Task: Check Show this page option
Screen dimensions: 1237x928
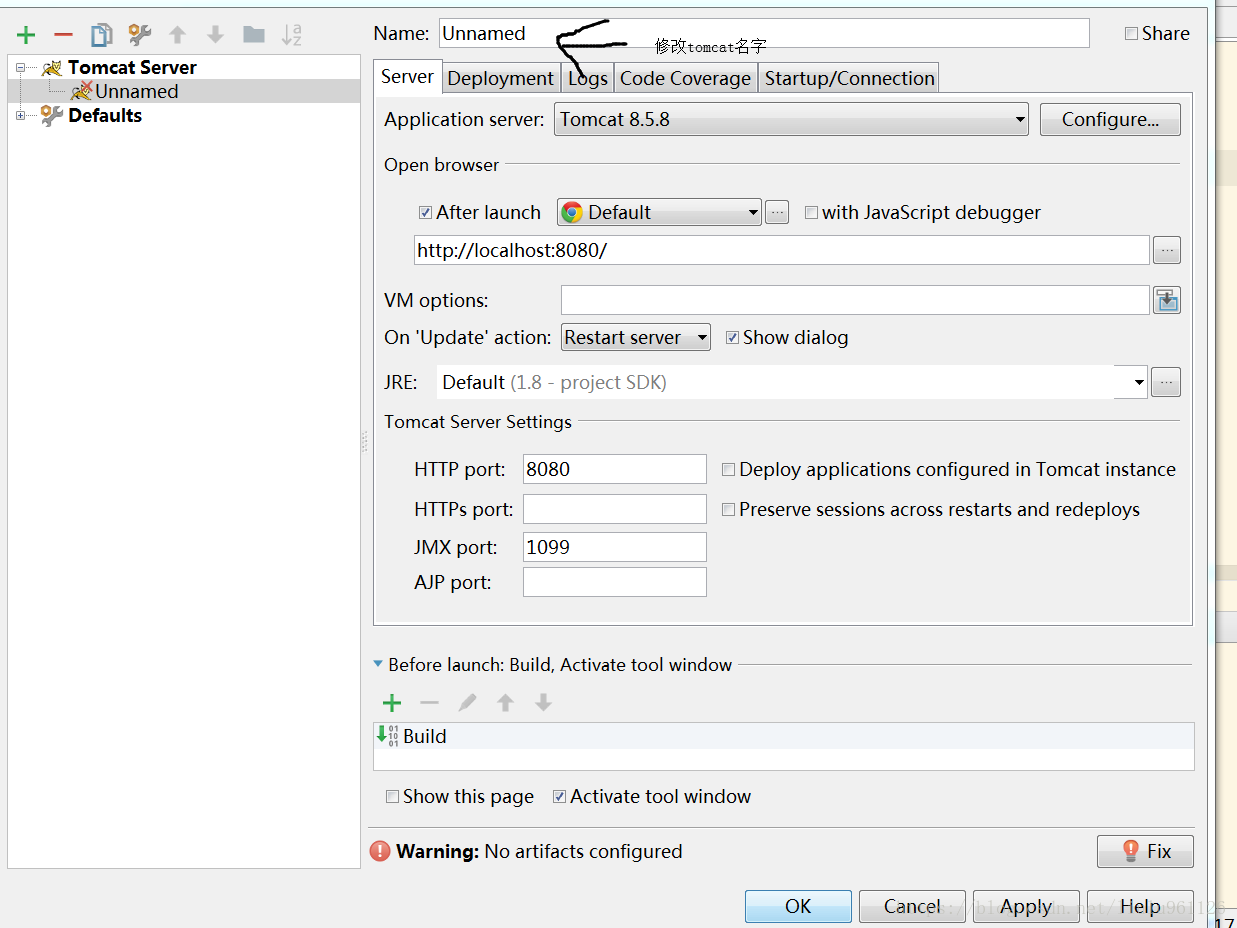Action: (393, 797)
